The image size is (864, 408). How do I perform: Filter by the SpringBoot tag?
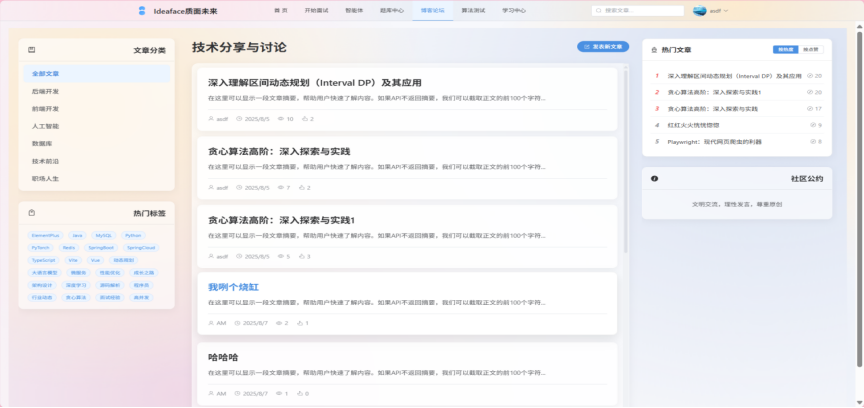[x=101, y=247]
